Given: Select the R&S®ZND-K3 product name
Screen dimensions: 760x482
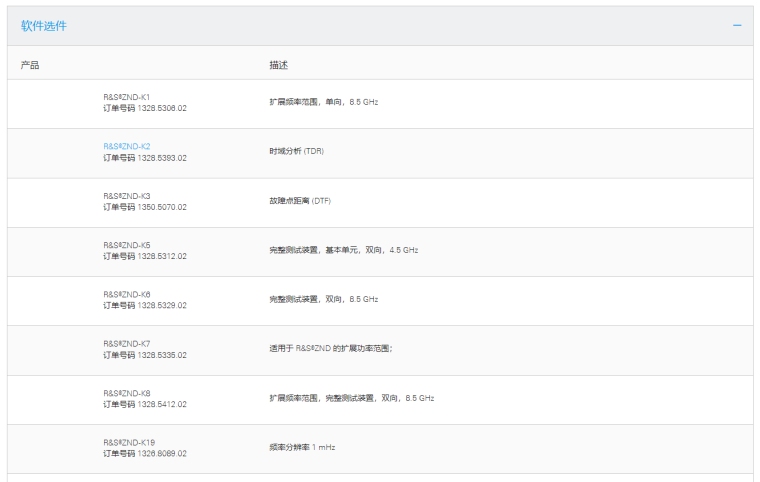Looking at the screenshot, I should [x=127, y=195].
